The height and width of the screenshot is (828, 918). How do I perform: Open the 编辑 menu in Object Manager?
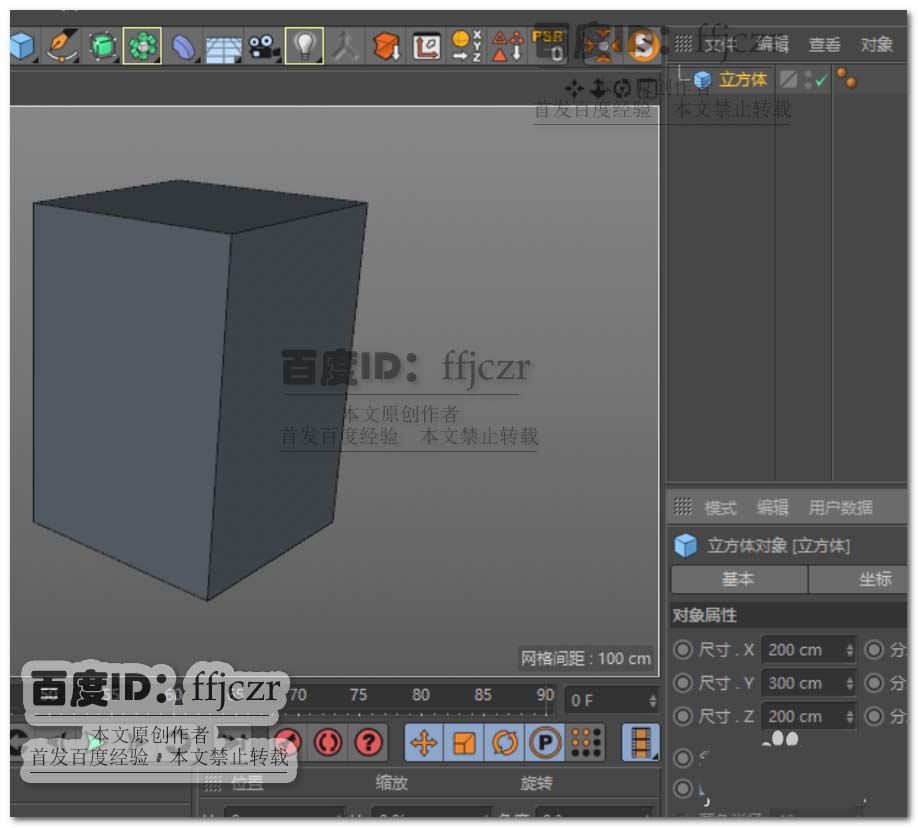772,45
